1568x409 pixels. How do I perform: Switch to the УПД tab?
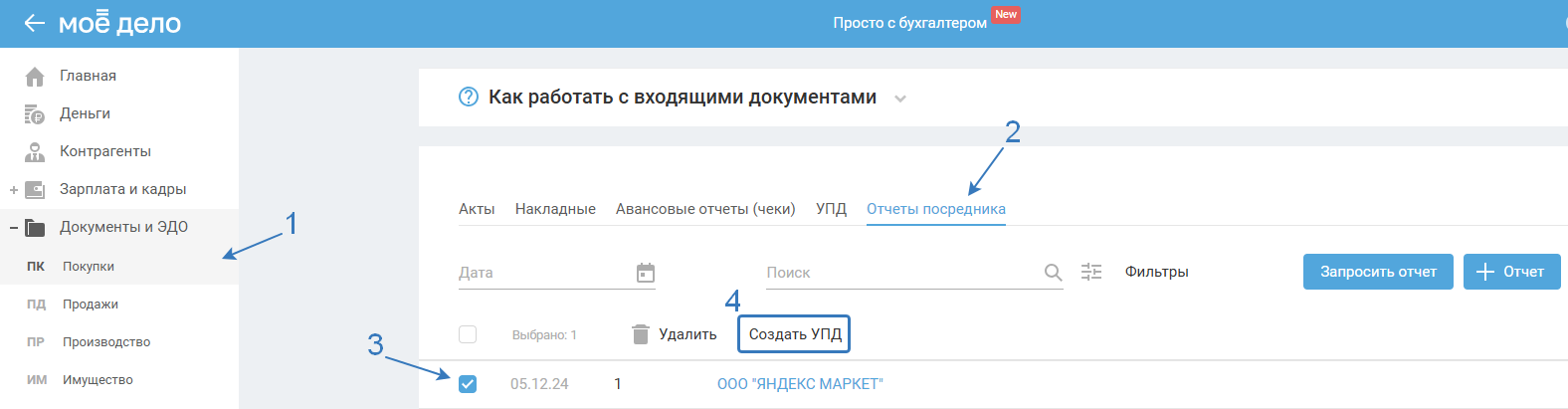pos(831,209)
